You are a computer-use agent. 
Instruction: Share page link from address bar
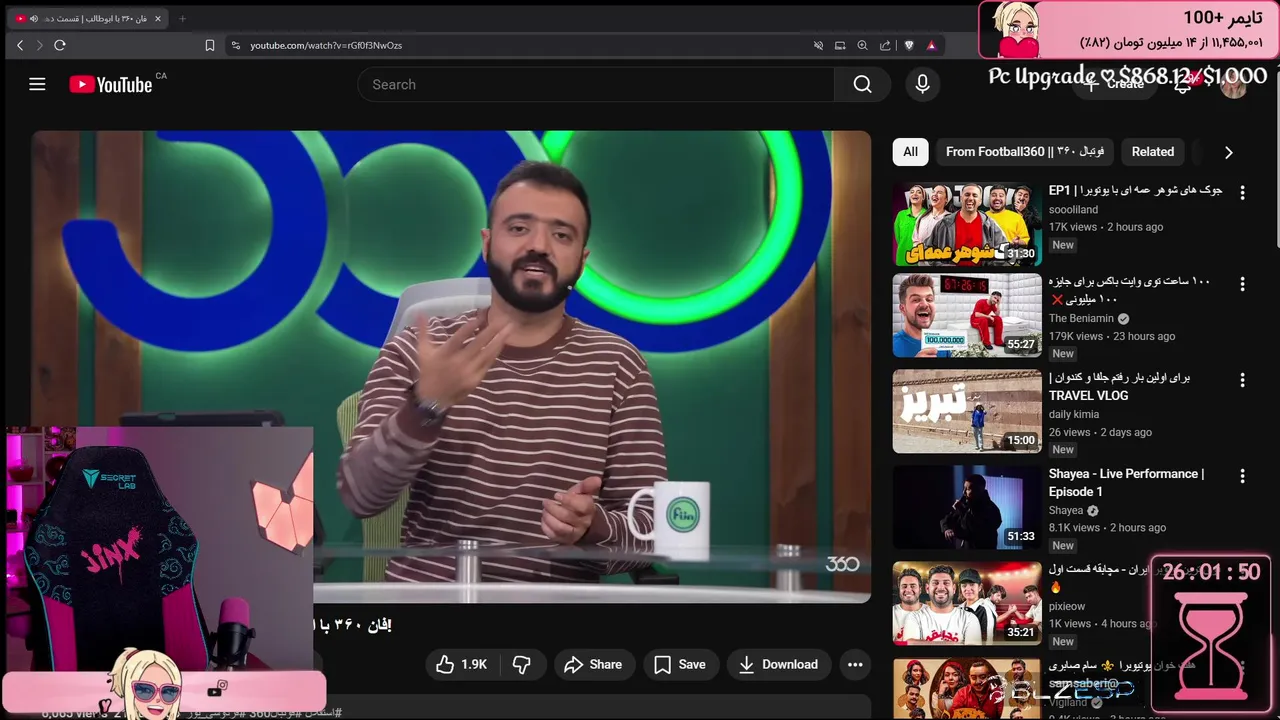click(885, 45)
